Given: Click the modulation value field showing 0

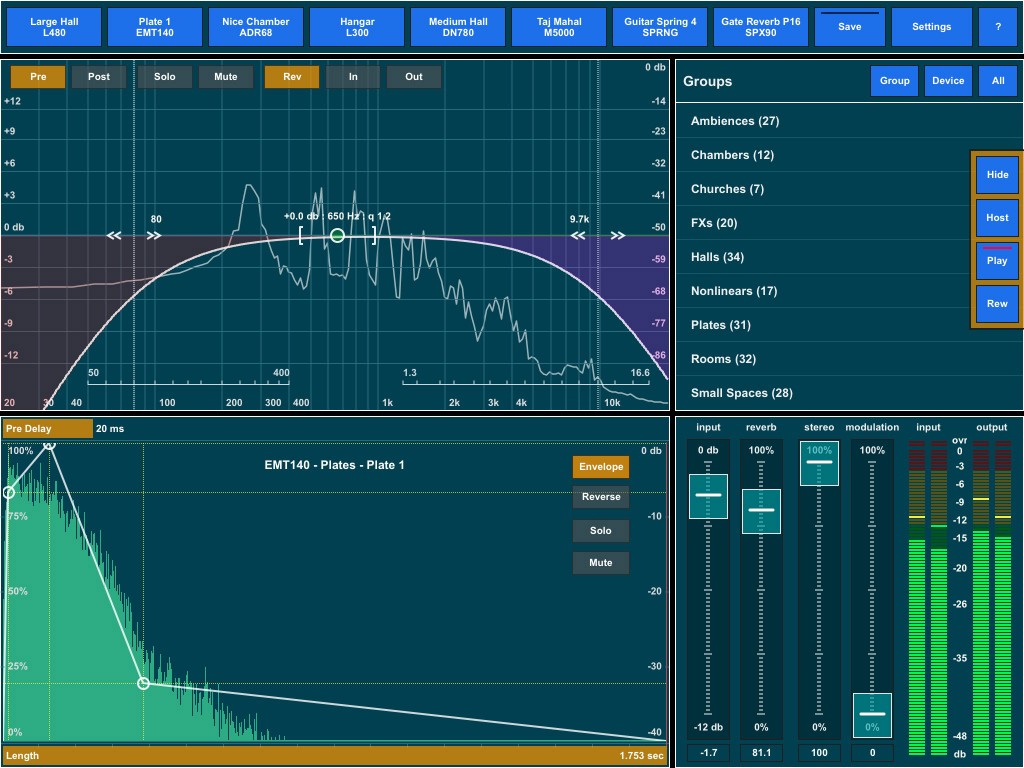Looking at the screenshot, I should coord(872,752).
